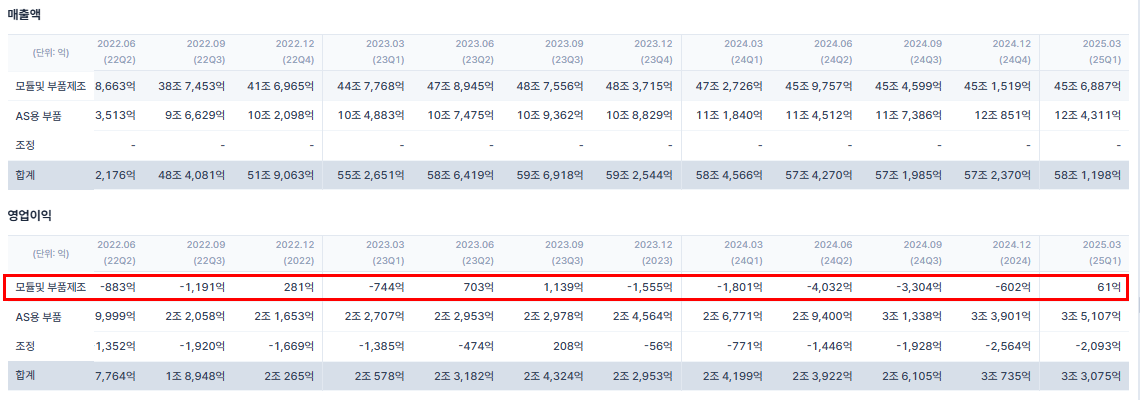1140x400 pixels.
Task: Click the 48조 7,556억 cell
Action: click(x=550, y=87)
